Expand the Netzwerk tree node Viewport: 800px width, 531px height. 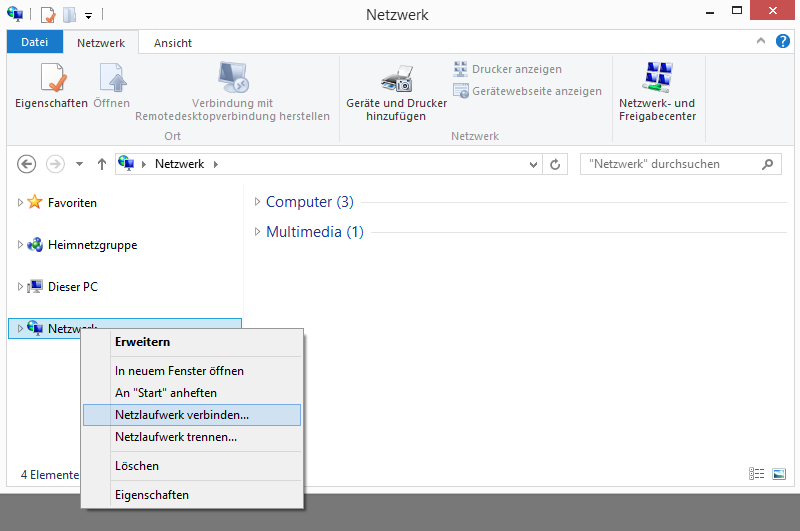(x=20, y=328)
